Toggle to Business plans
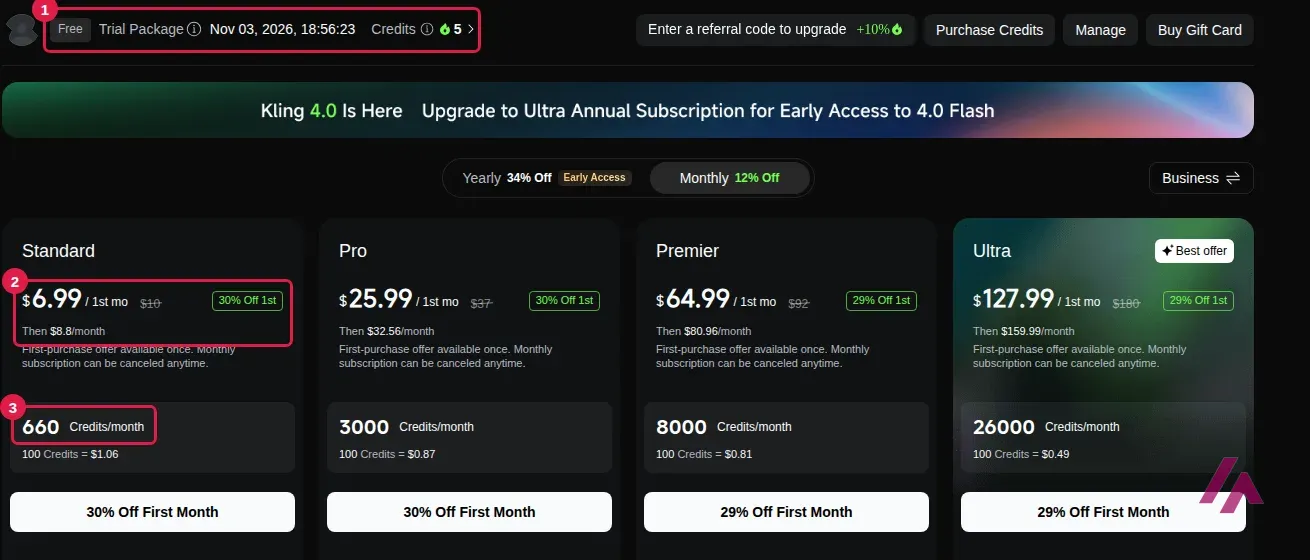 click(x=1201, y=178)
